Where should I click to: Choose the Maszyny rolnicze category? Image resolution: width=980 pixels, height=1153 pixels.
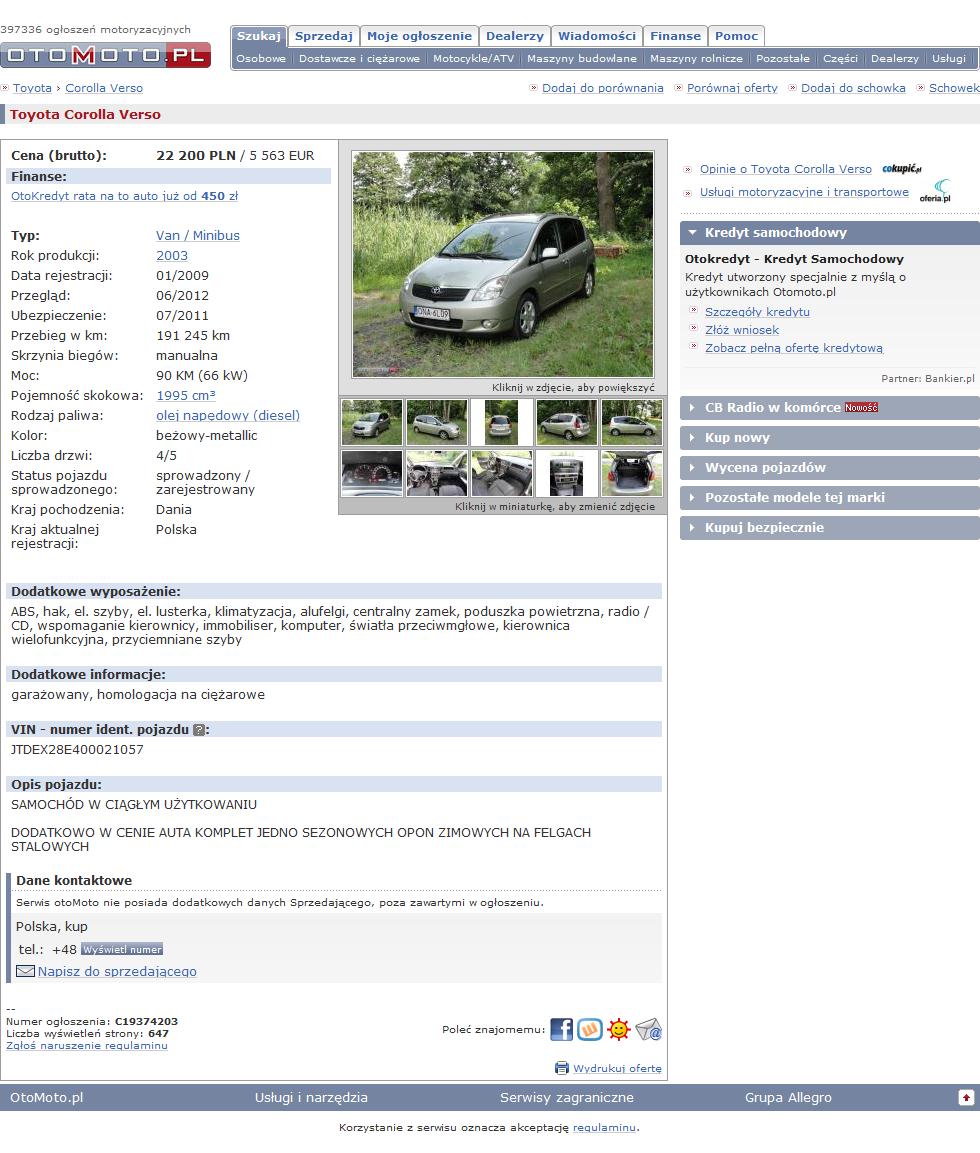[x=696, y=58]
